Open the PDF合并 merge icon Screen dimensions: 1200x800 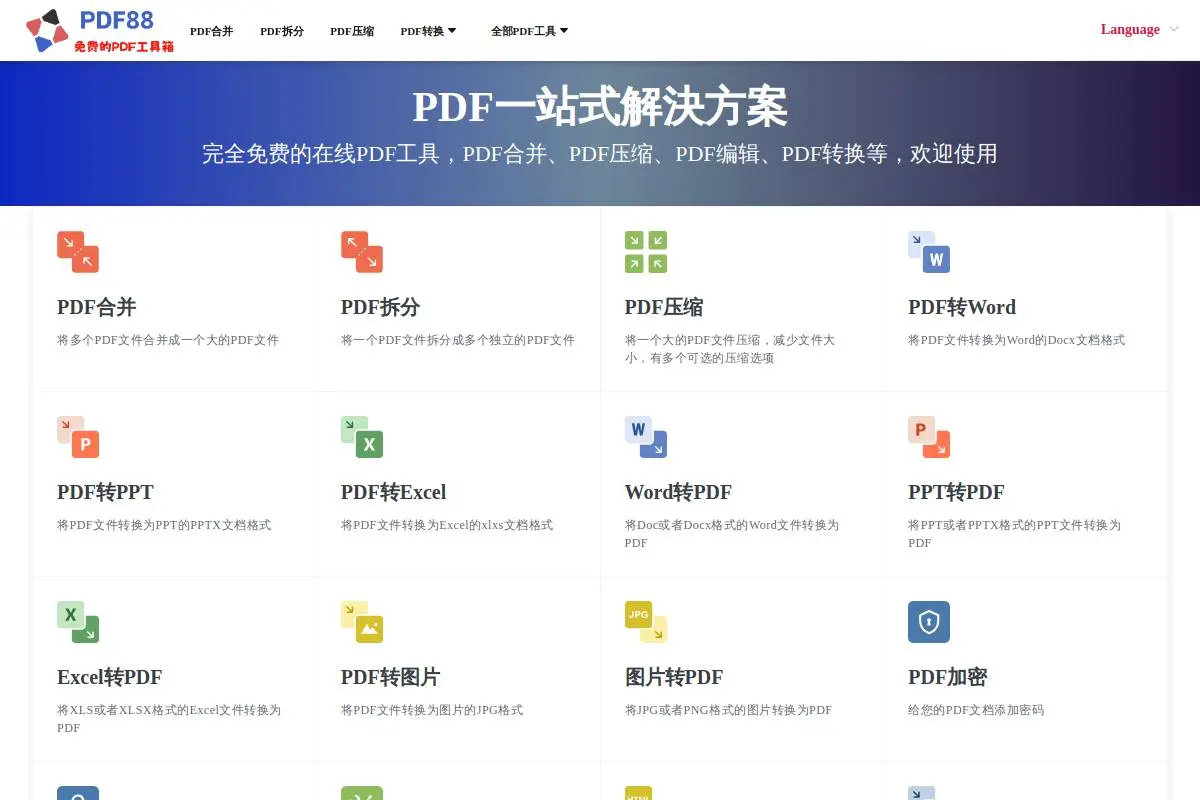(x=78, y=252)
